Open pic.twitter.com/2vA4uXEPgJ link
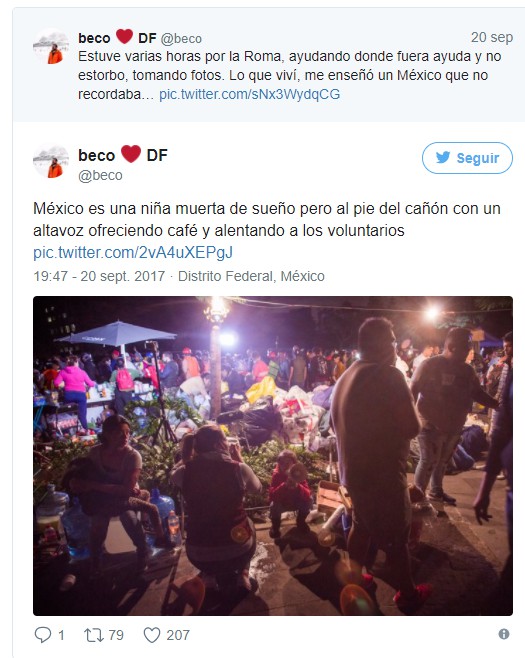This screenshot has height=658, width=525. pos(133,252)
